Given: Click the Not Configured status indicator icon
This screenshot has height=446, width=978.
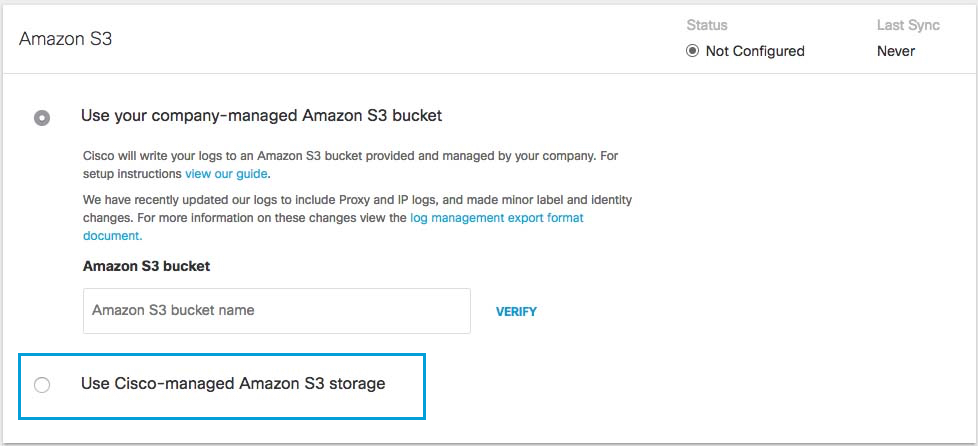Looking at the screenshot, I should (x=692, y=51).
